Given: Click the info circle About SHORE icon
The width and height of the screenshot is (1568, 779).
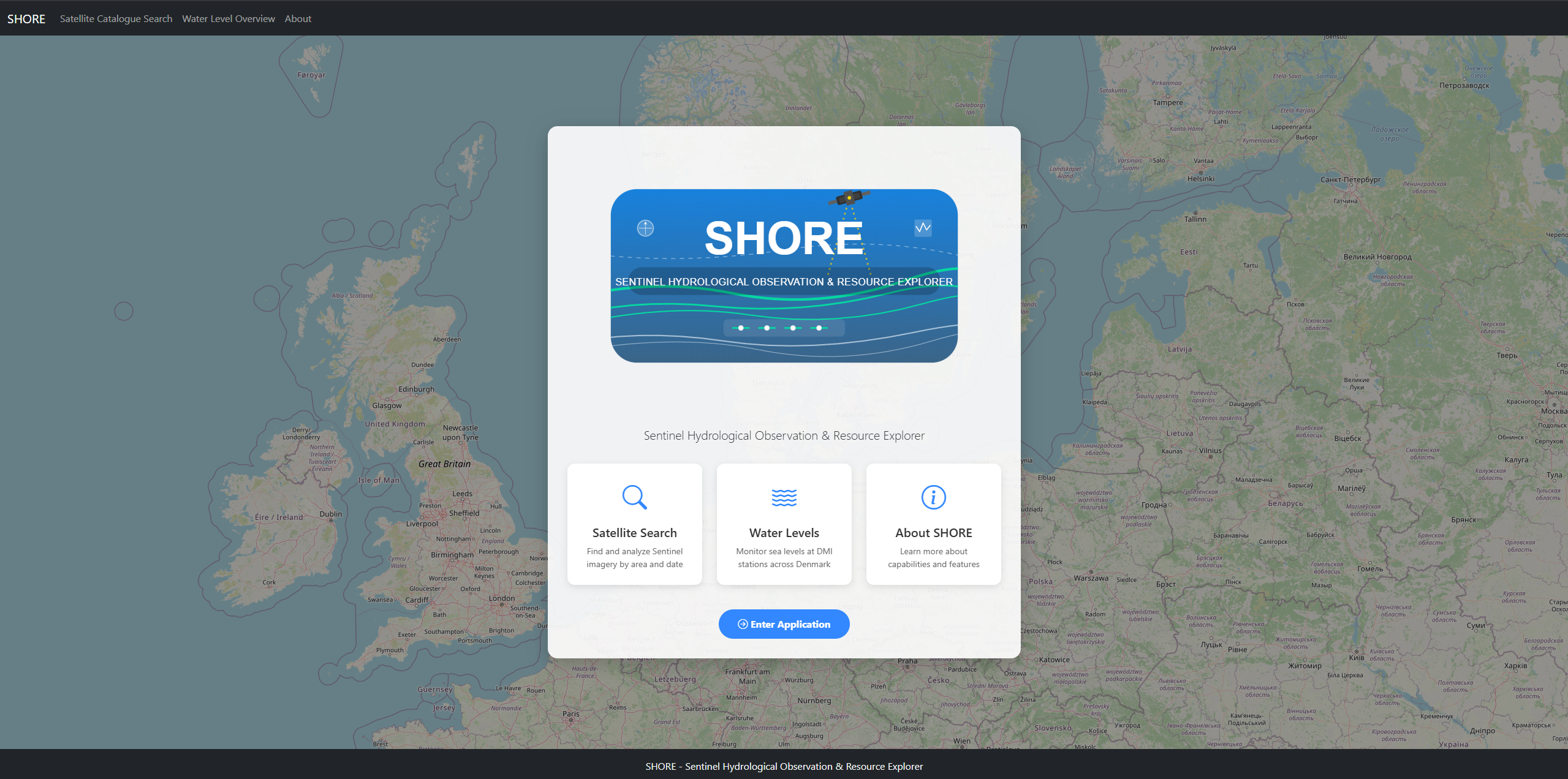Looking at the screenshot, I should [933, 497].
